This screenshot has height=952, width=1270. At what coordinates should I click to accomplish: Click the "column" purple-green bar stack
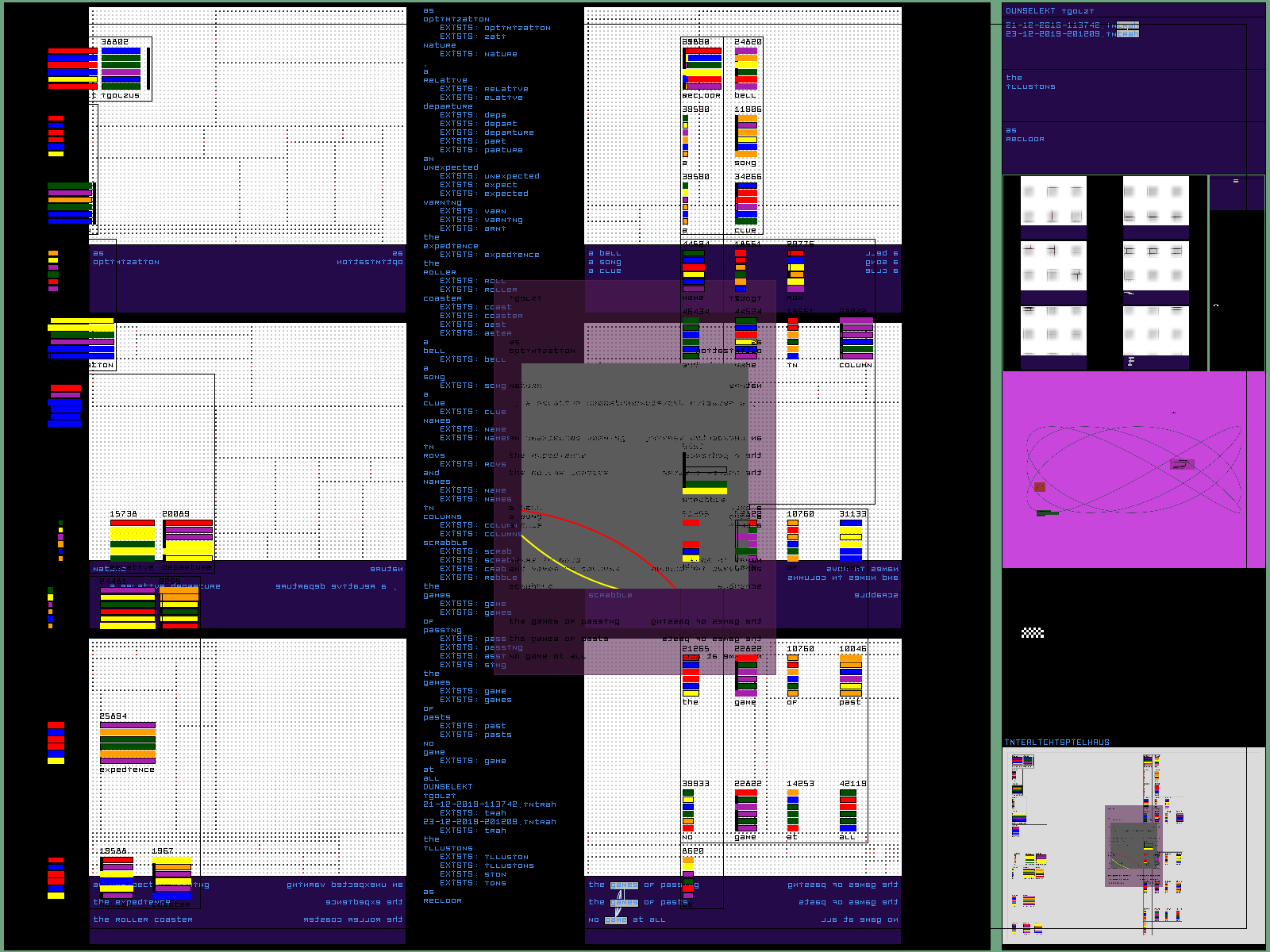coord(856,340)
